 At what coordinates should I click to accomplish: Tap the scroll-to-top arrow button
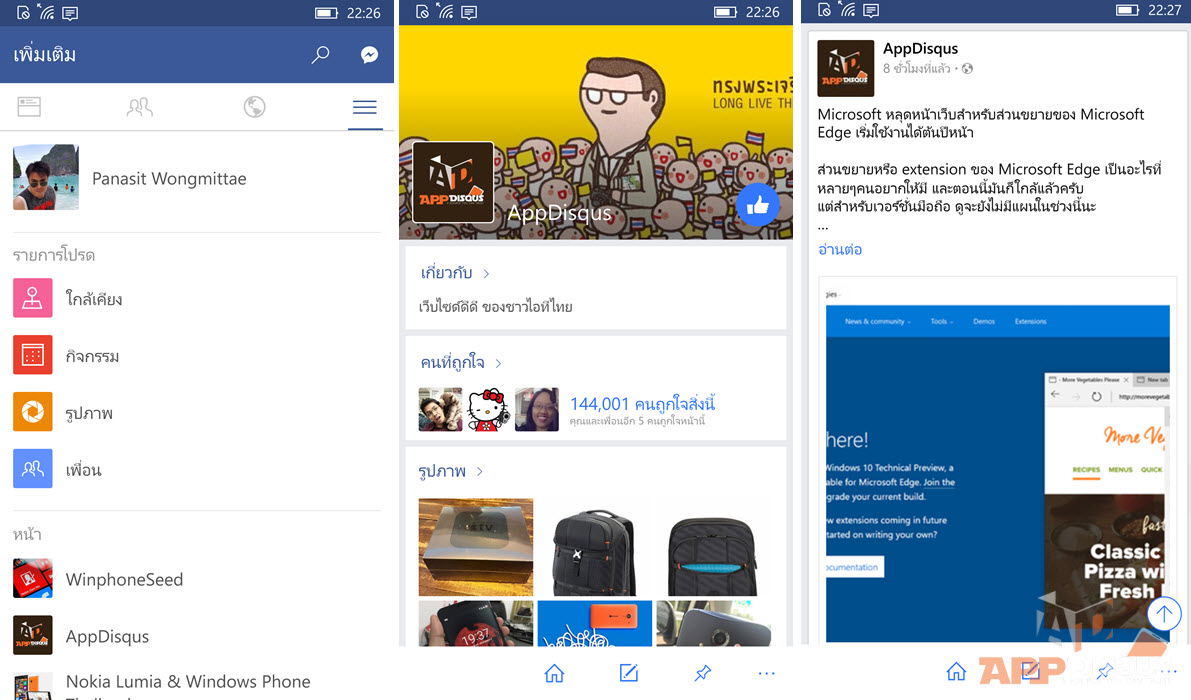point(1164,613)
